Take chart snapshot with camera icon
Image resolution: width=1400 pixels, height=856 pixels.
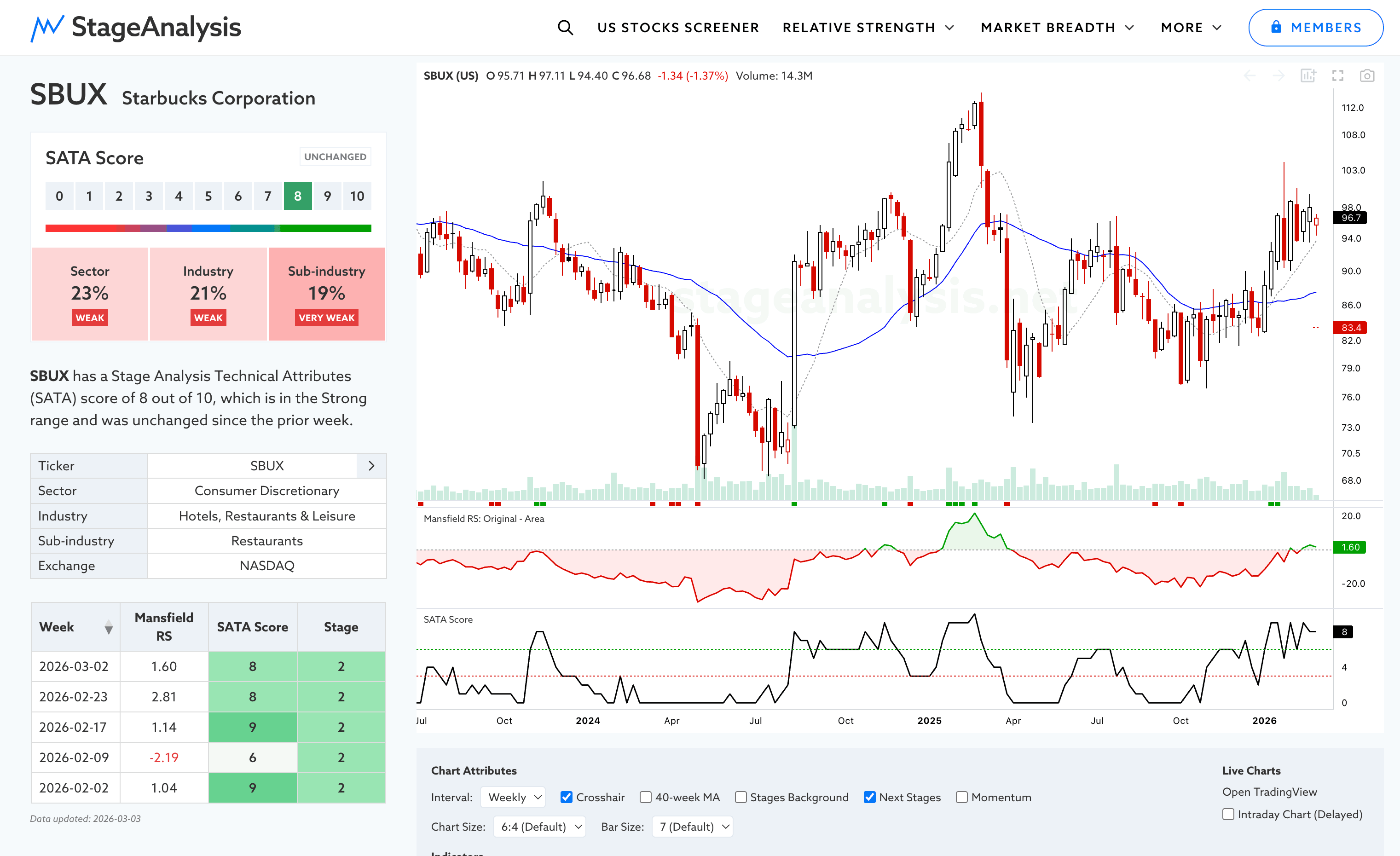(1367, 75)
